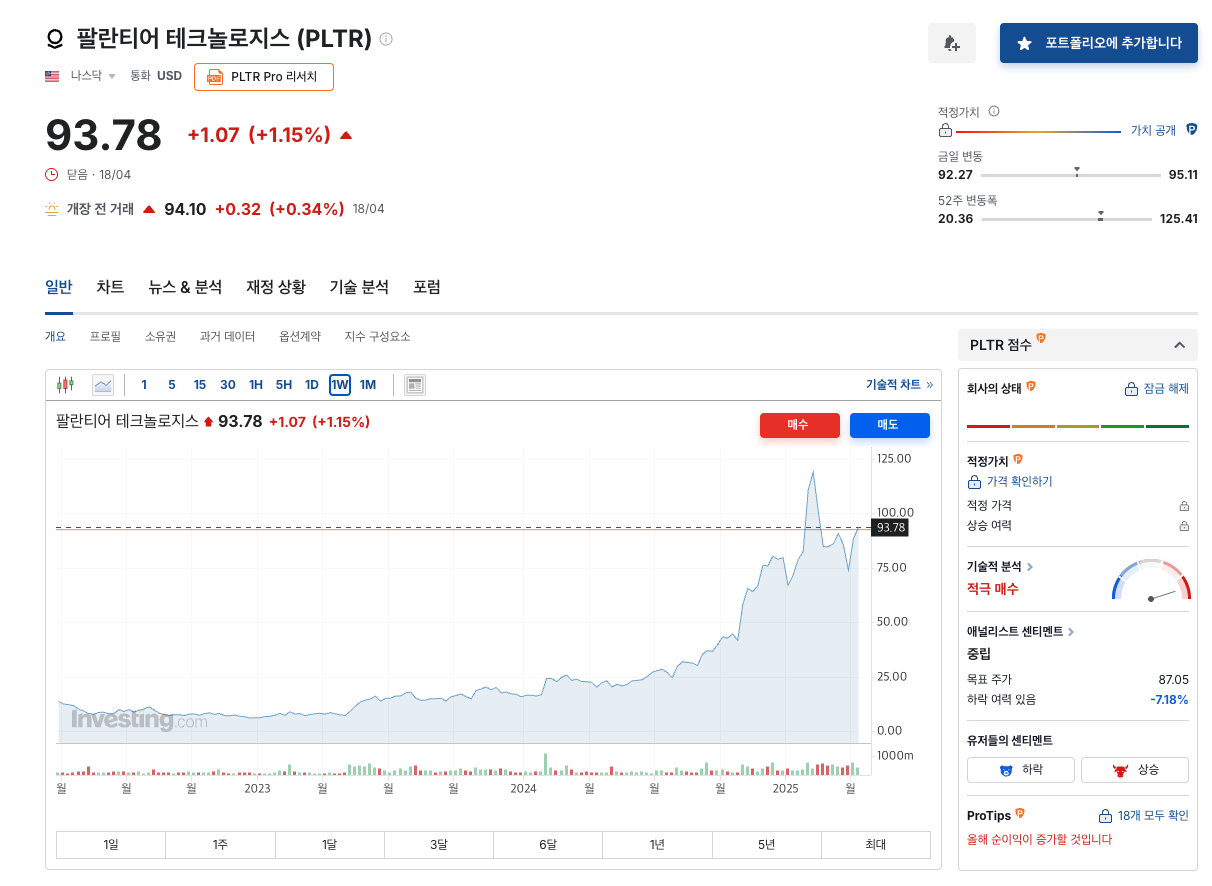1212x886 pixels.
Task: Open PLTR Pro 리서치 button
Action: (x=264, y=77)
